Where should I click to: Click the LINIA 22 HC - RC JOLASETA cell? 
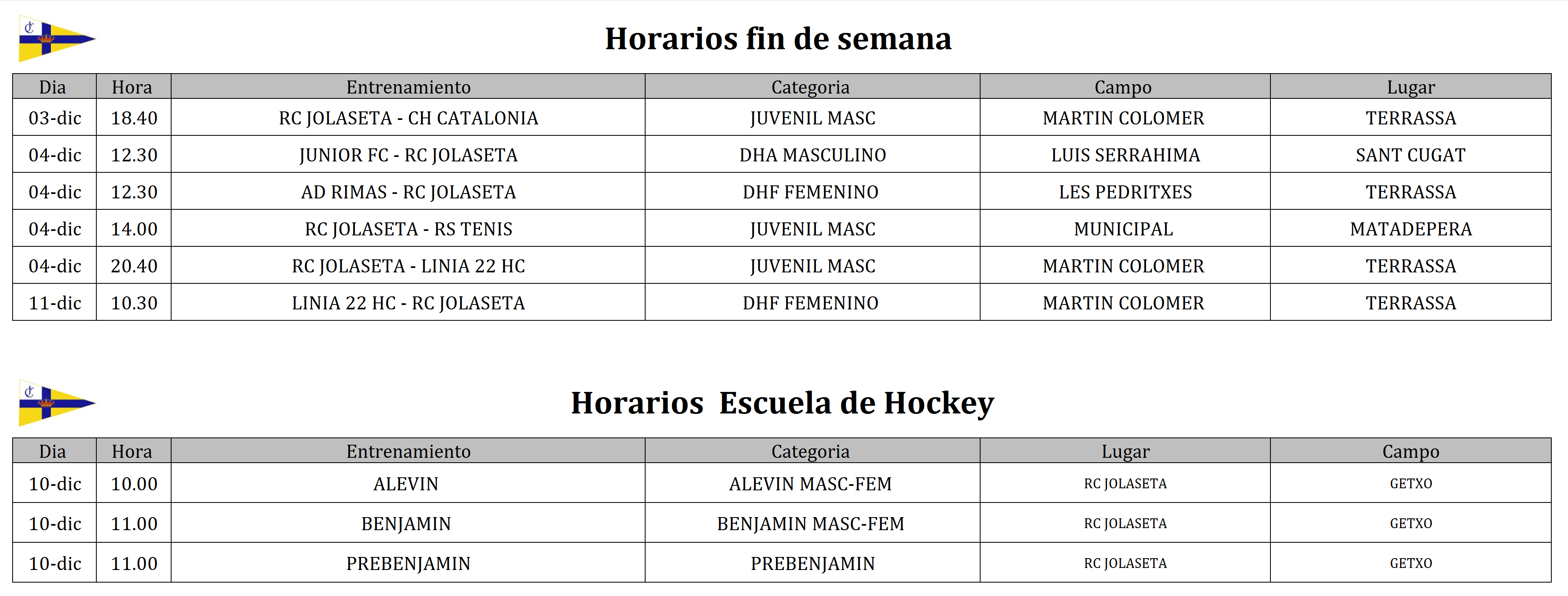click(x=409, y=303)
